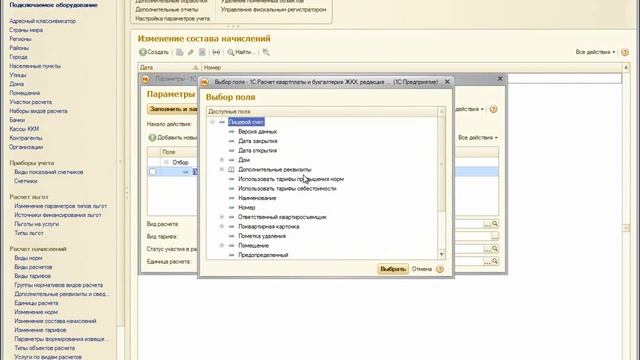640x360 pixels.
Task: Click scroll up arrow of available fields list
Action: [441, 111]
